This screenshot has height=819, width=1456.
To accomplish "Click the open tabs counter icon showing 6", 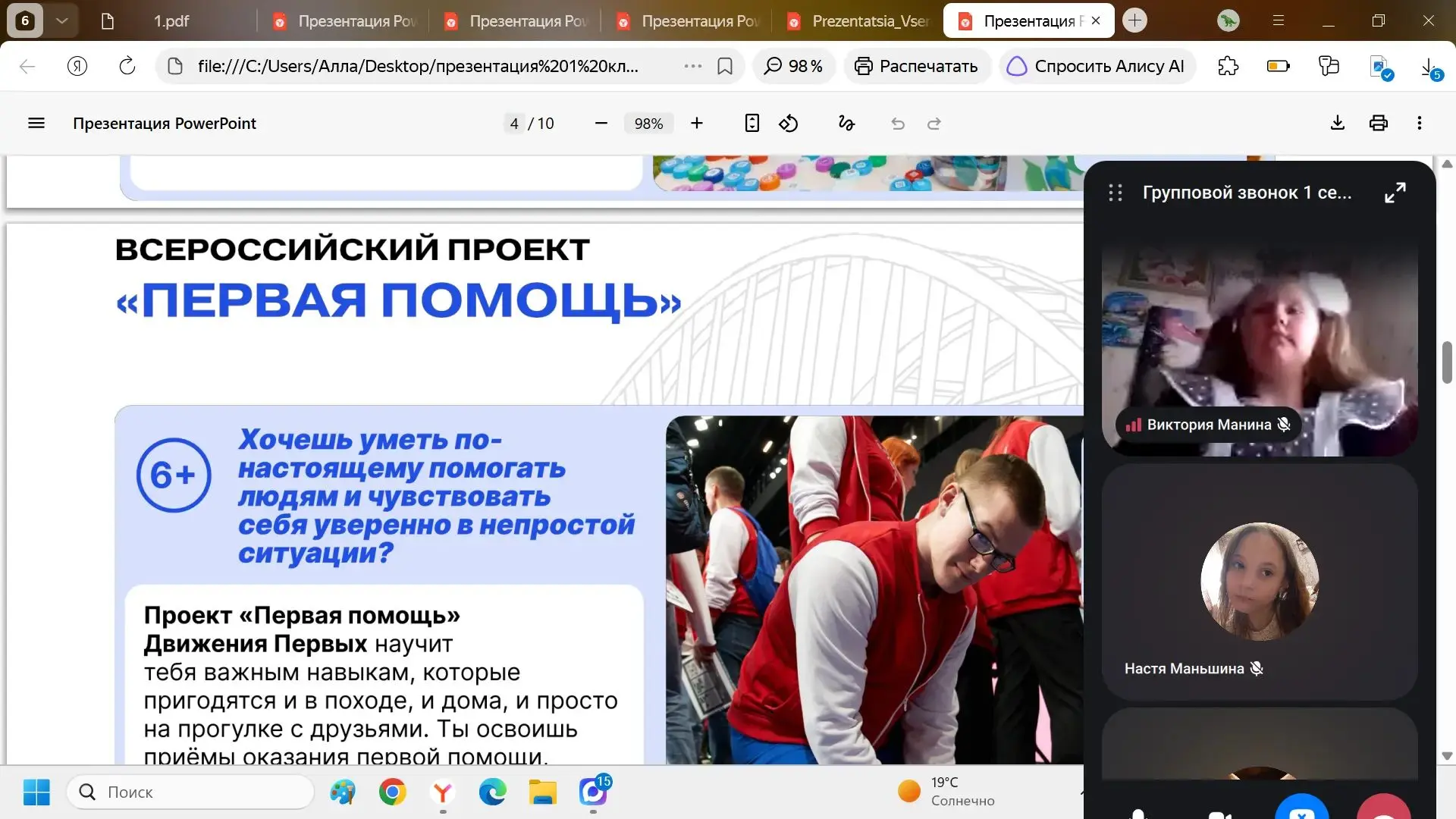I will click(25, 20).
